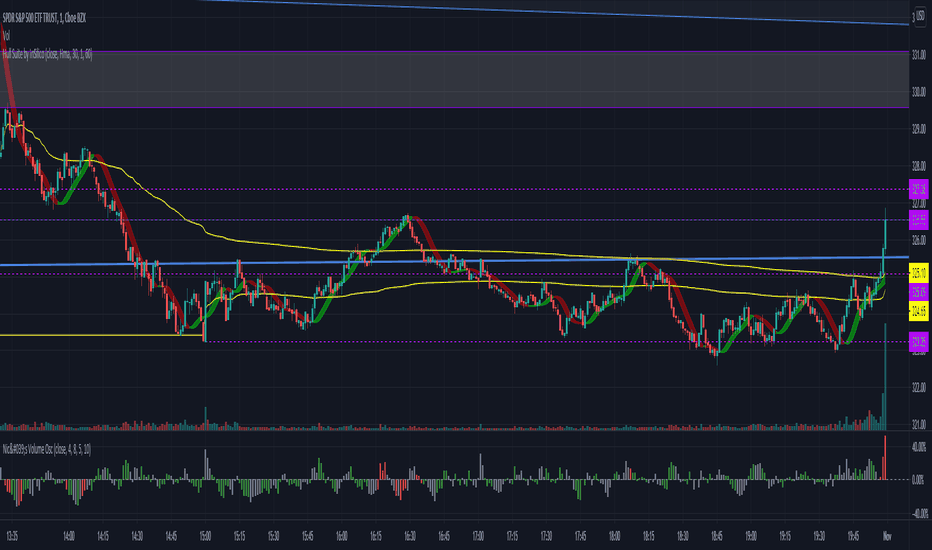Click the -40.00% oscillator scale label
932x550 pixels.
pyautogui.click(x=919, y=513)
